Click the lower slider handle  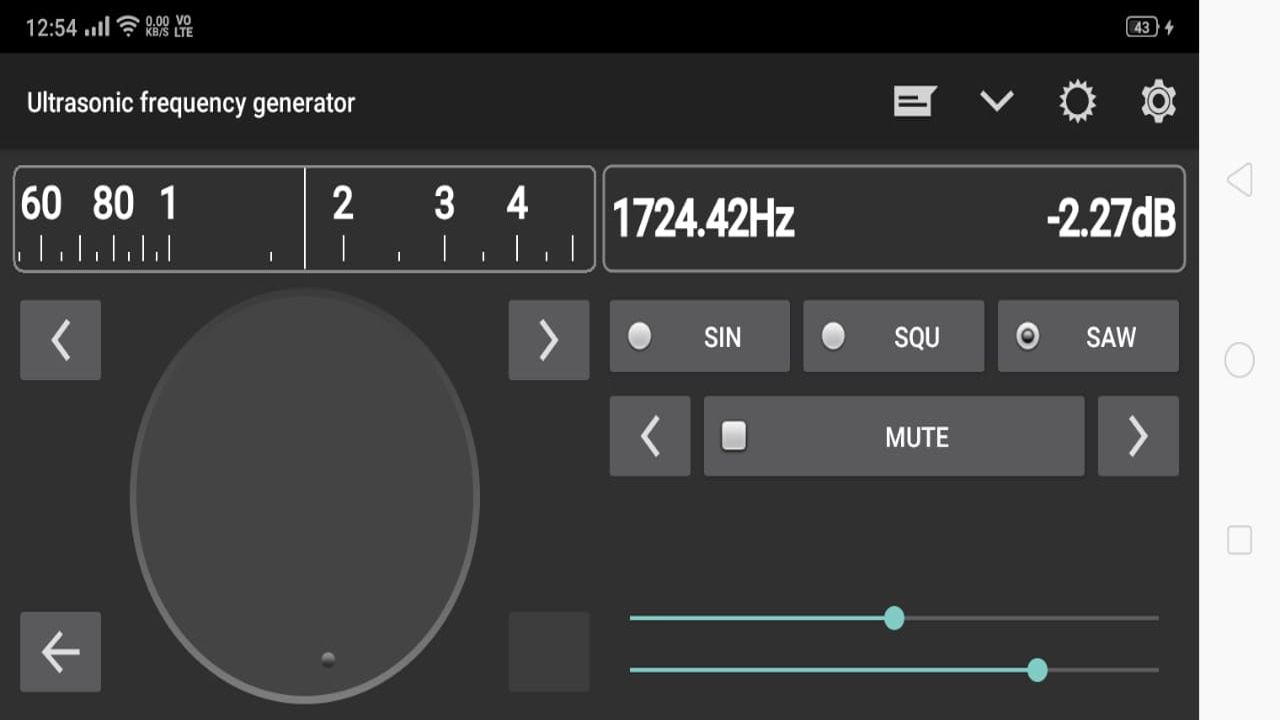(x=1037, y=670)
